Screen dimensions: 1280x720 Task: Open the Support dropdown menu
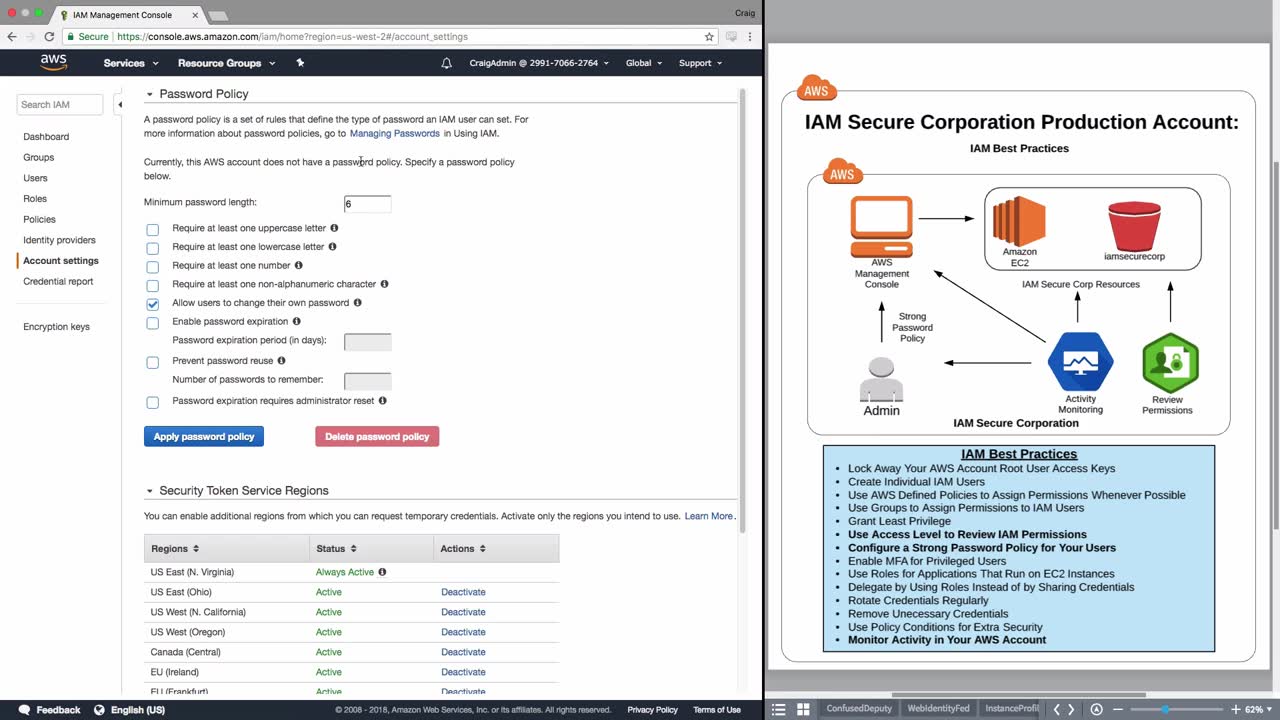click(x=700, y=63)
